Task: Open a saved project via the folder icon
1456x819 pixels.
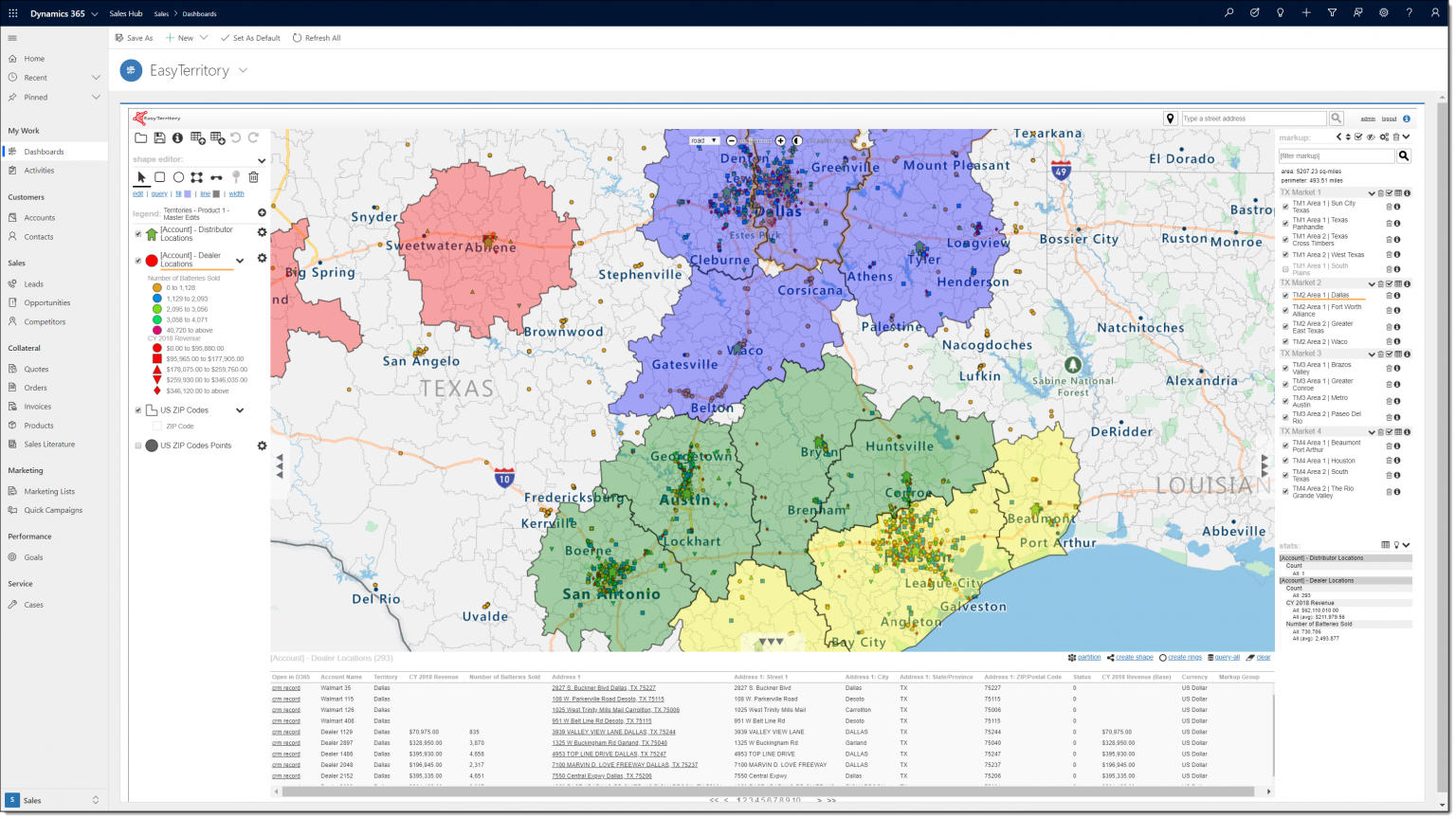Action: click(140, 137)
